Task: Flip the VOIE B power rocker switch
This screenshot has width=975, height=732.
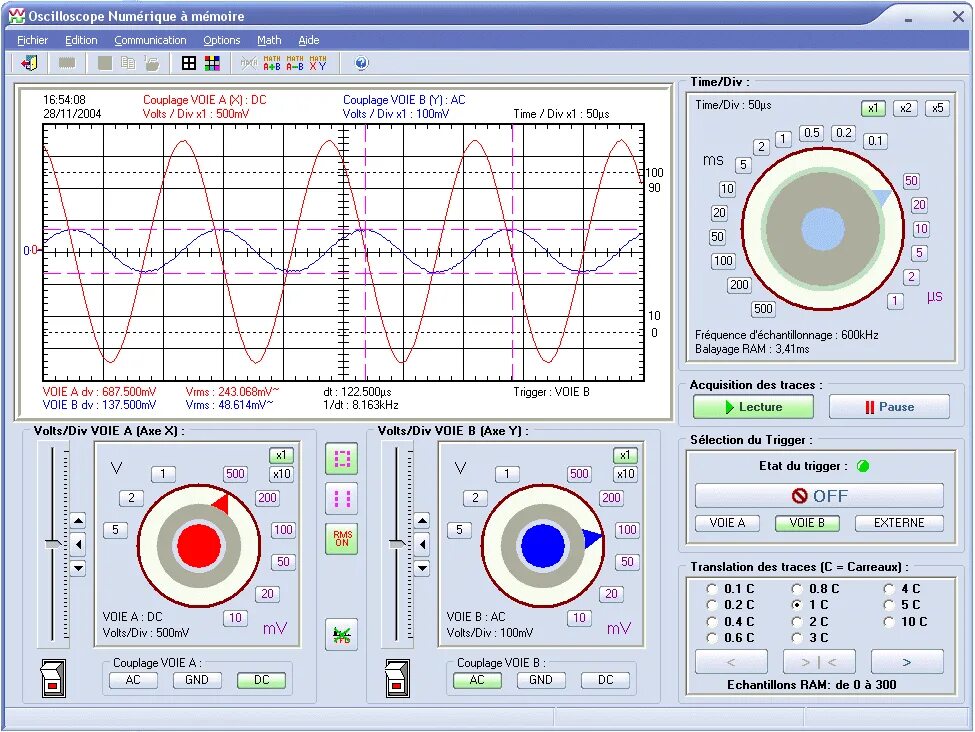Action: [397, 679]
